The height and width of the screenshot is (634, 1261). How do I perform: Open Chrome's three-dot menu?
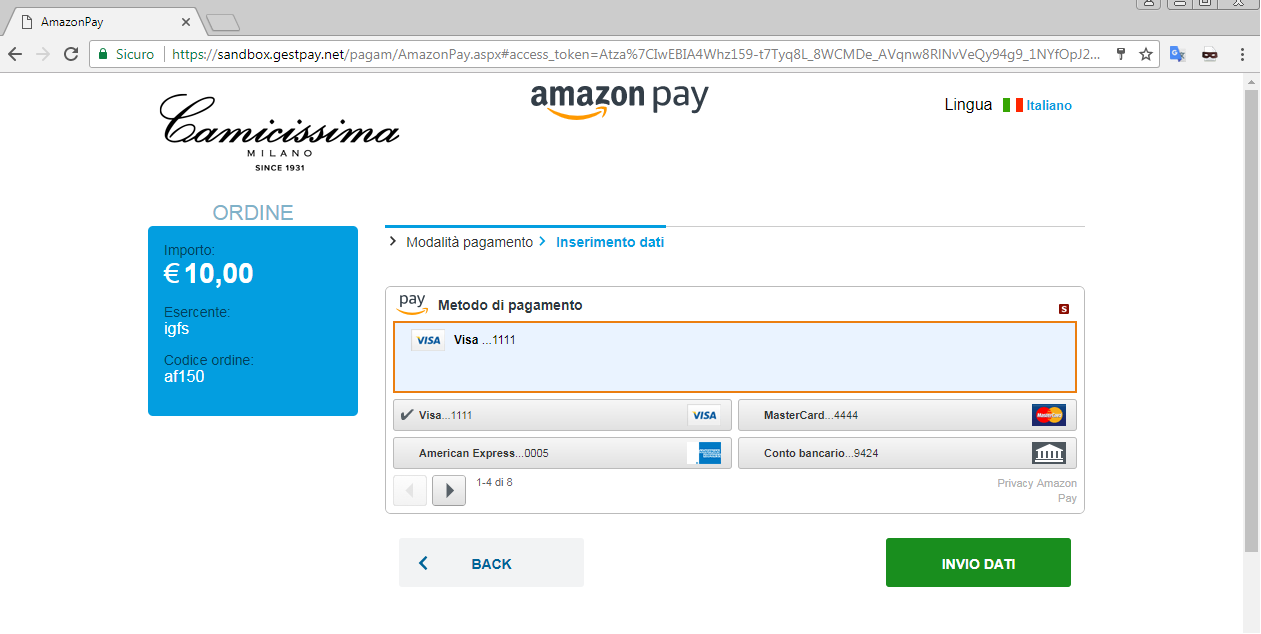1241,54
